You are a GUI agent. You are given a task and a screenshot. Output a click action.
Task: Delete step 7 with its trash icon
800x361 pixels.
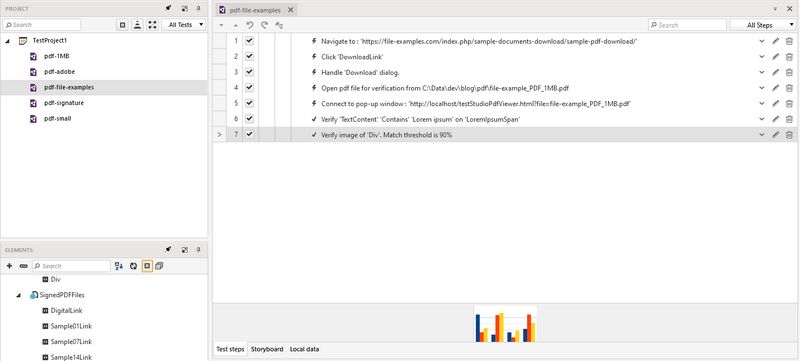click(x=789, y=135)
